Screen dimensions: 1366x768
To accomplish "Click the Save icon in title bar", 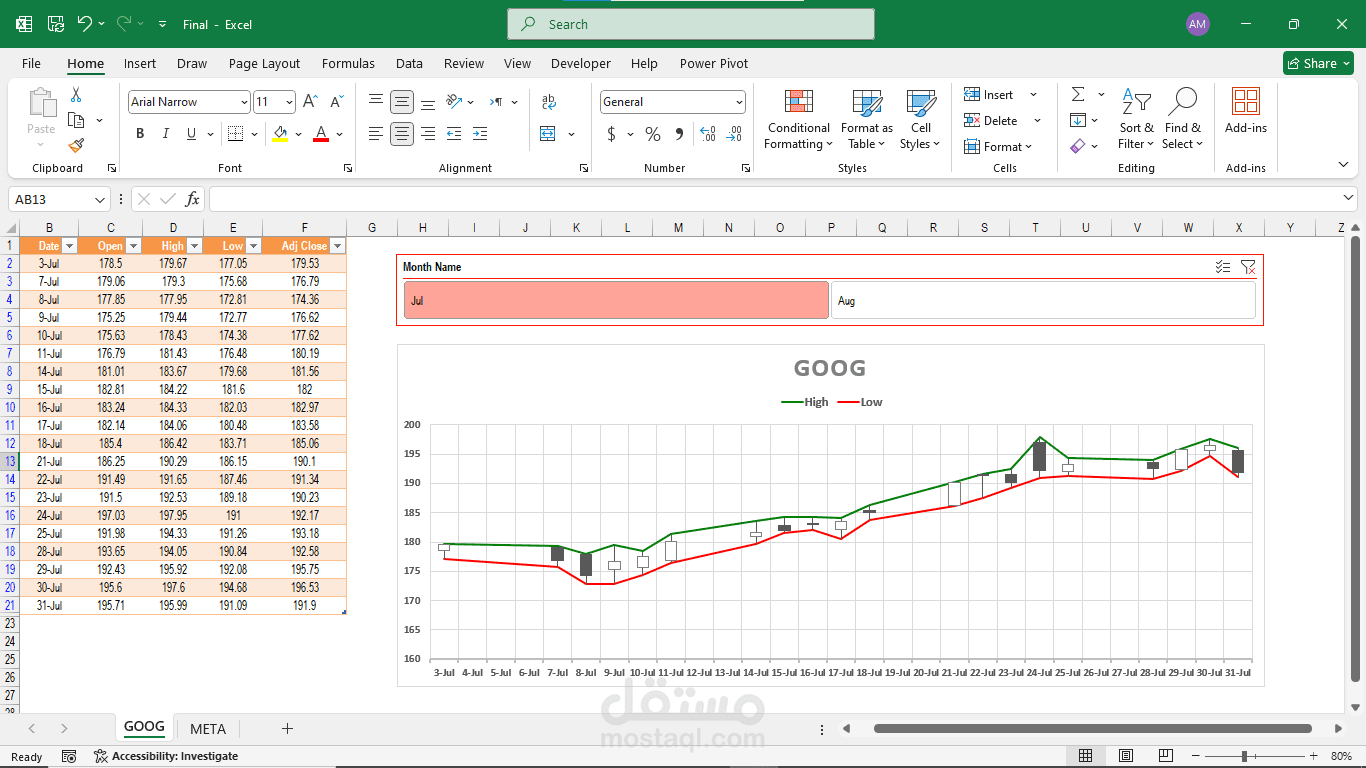I will click(x=56, y=24).
